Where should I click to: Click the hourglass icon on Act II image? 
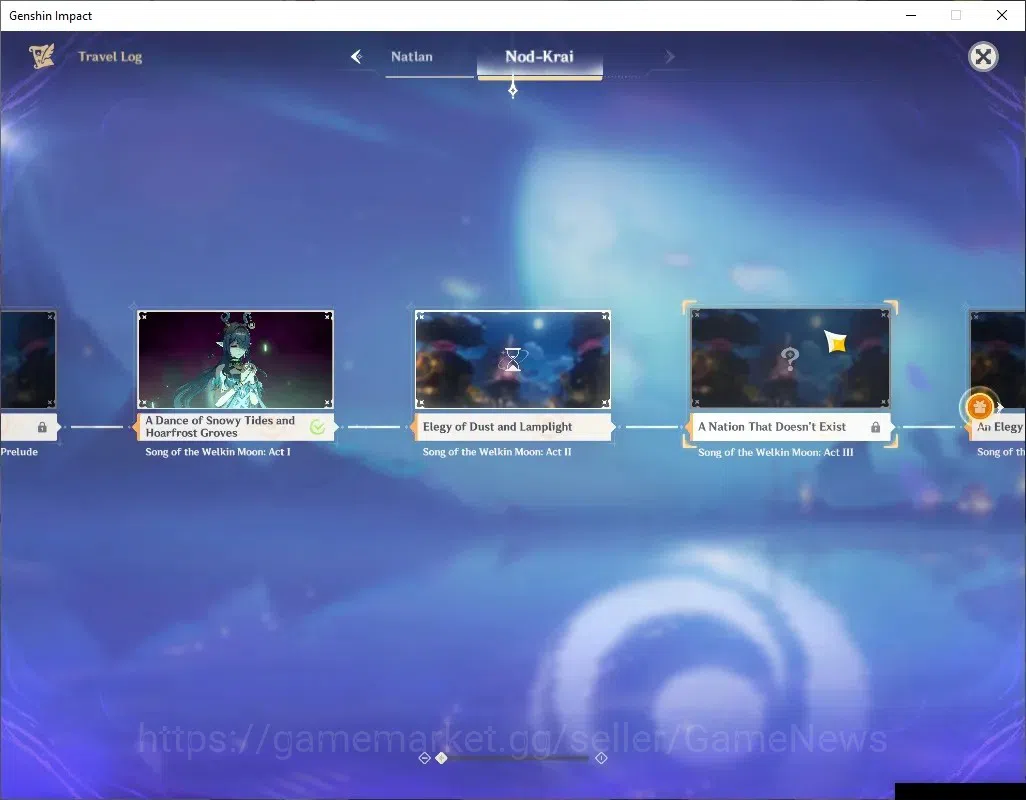click(512, 359)
